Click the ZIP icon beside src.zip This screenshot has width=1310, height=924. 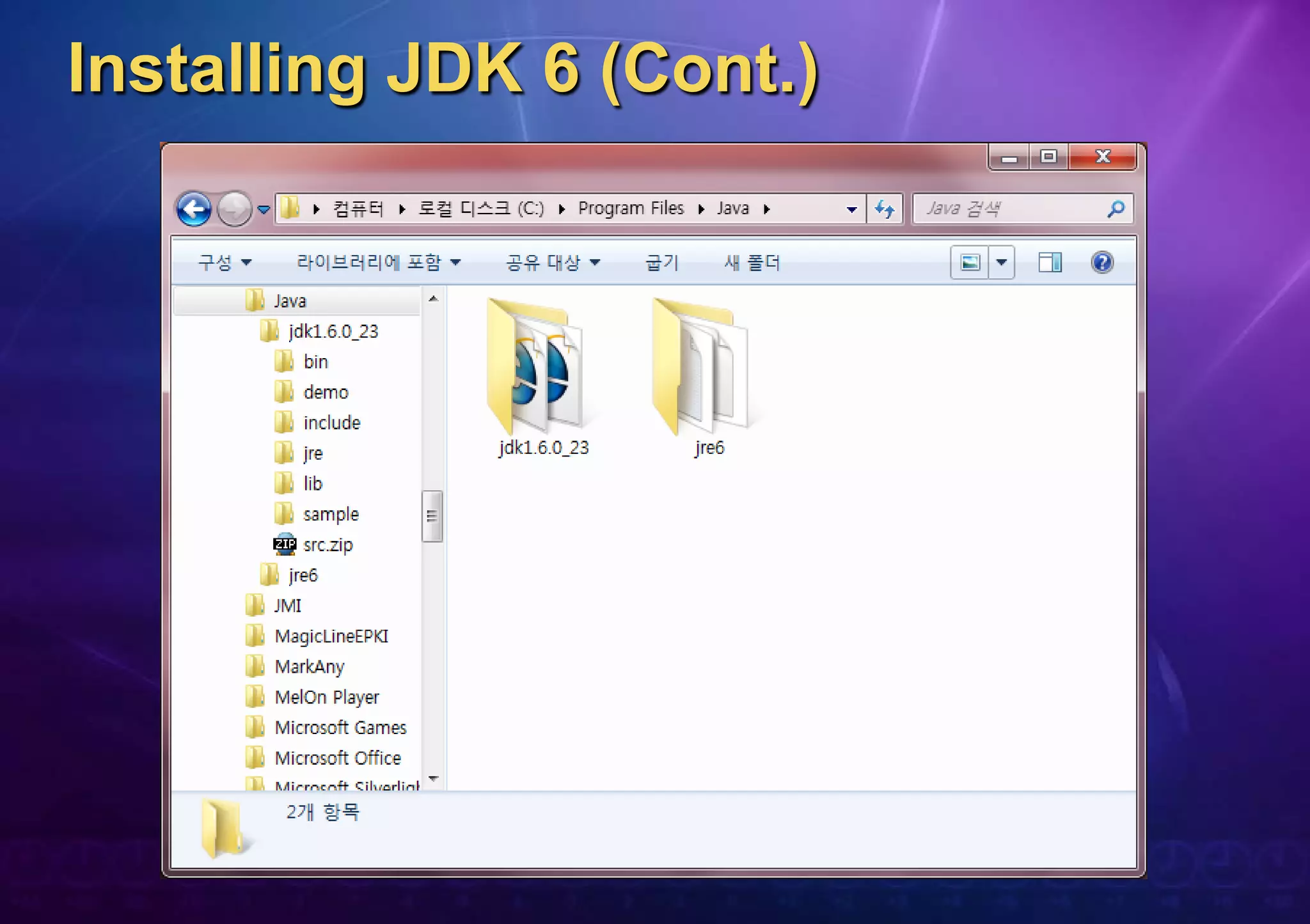pos(285,544)
